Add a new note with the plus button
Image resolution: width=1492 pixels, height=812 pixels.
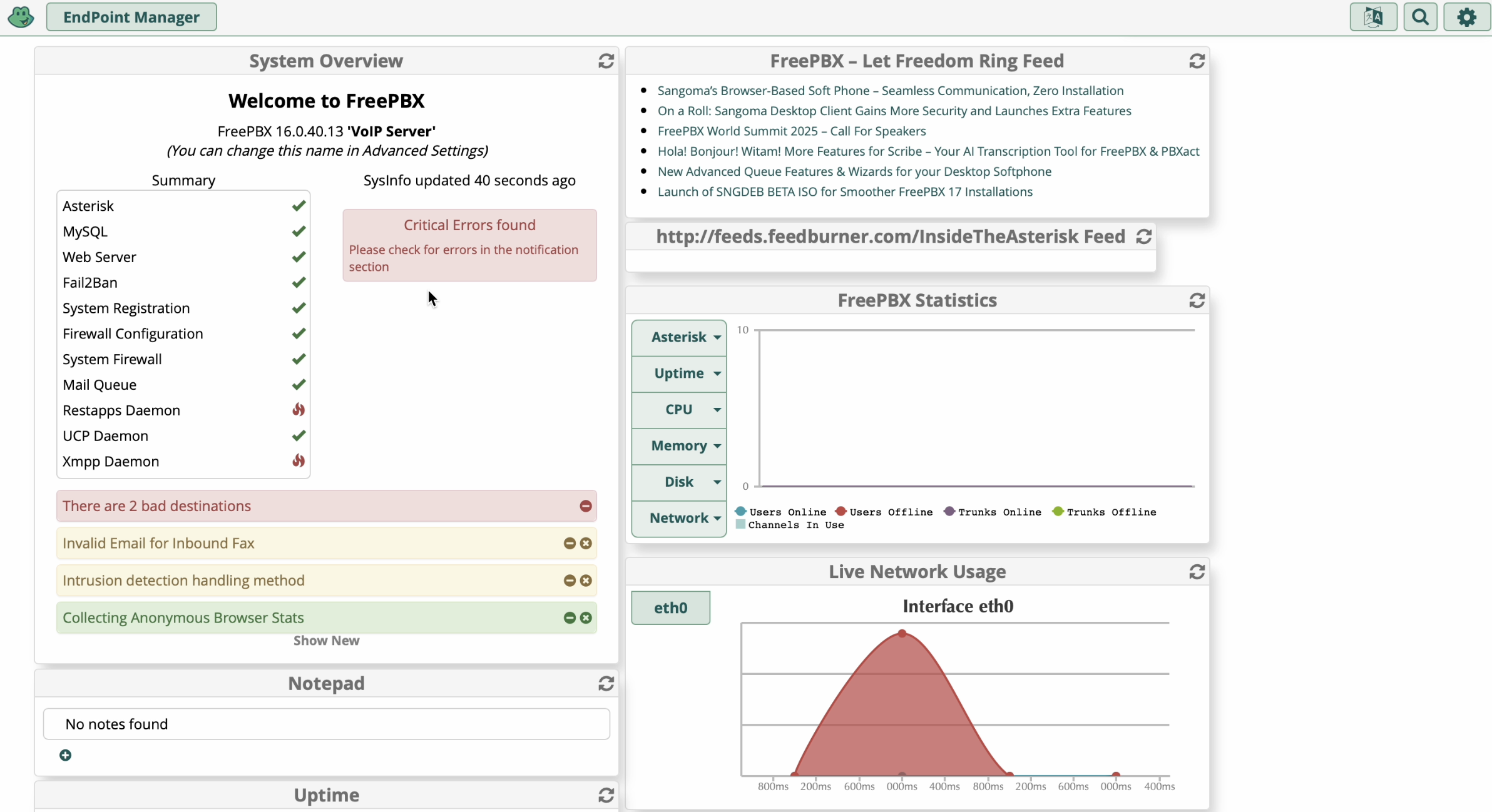pyautogui.click(x=65, y=755)
